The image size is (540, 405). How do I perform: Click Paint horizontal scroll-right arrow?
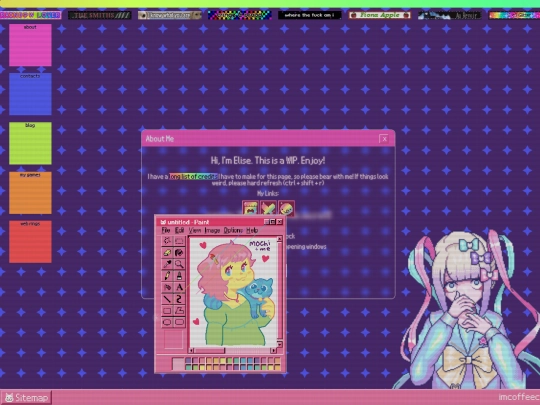(273, 351)
